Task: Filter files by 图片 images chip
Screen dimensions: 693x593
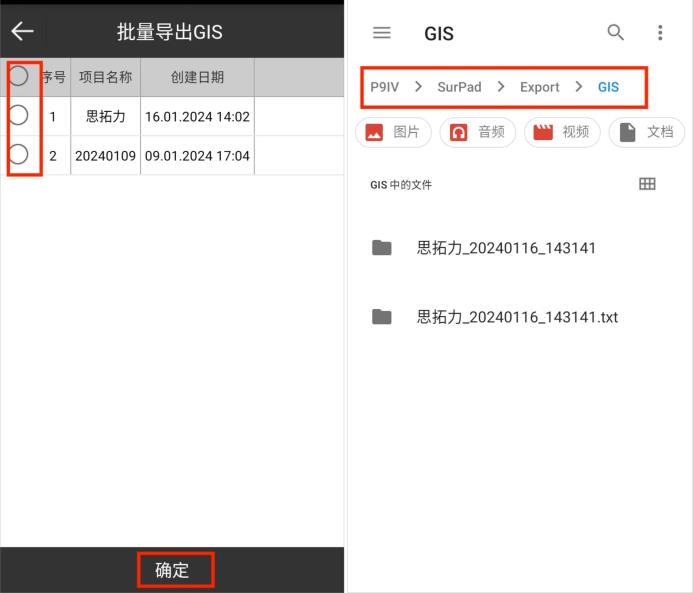Action: (x=393, y=132)
